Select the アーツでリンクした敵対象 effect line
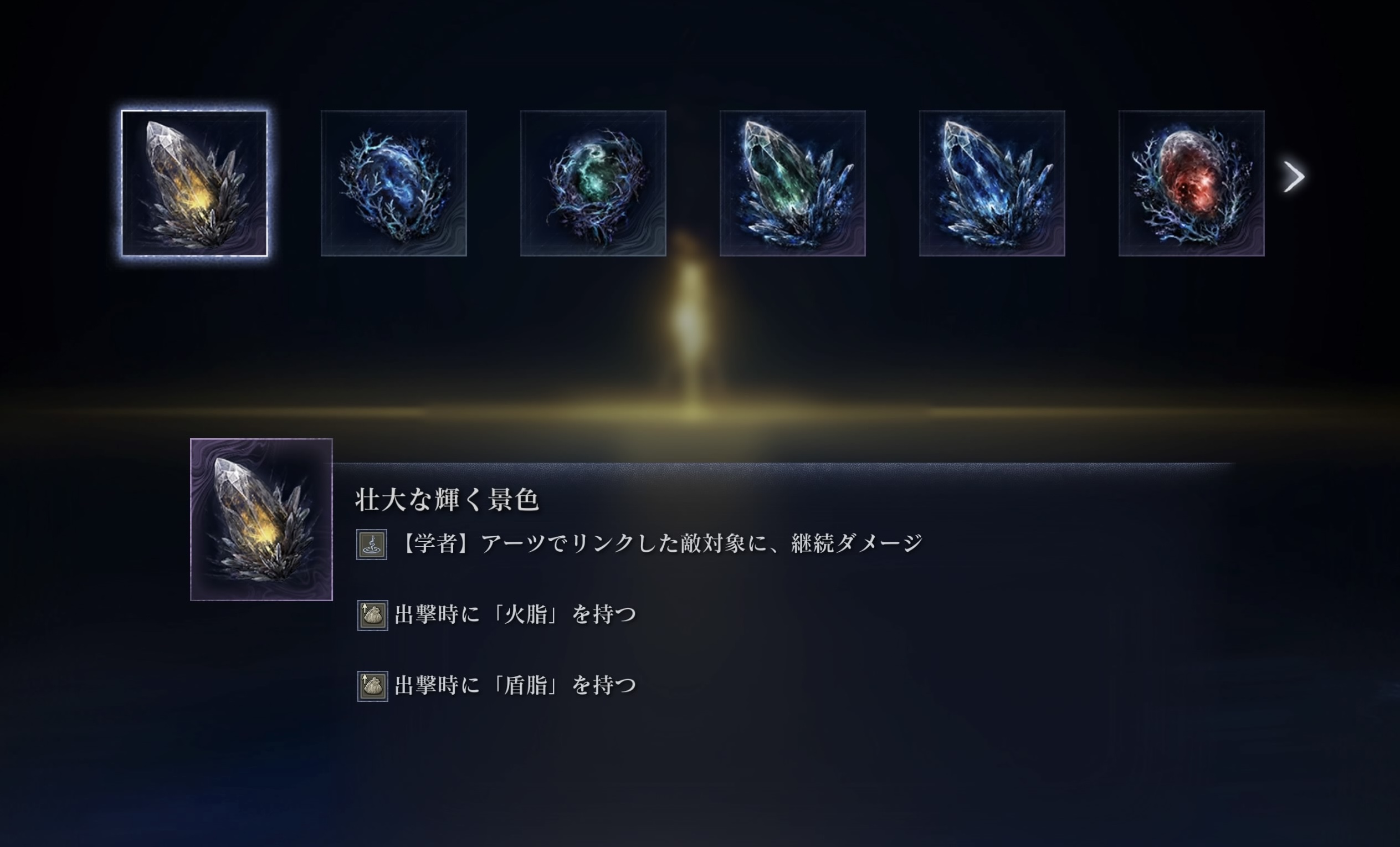The height and width of the screenshot is (847, 1400). [640, 544]
